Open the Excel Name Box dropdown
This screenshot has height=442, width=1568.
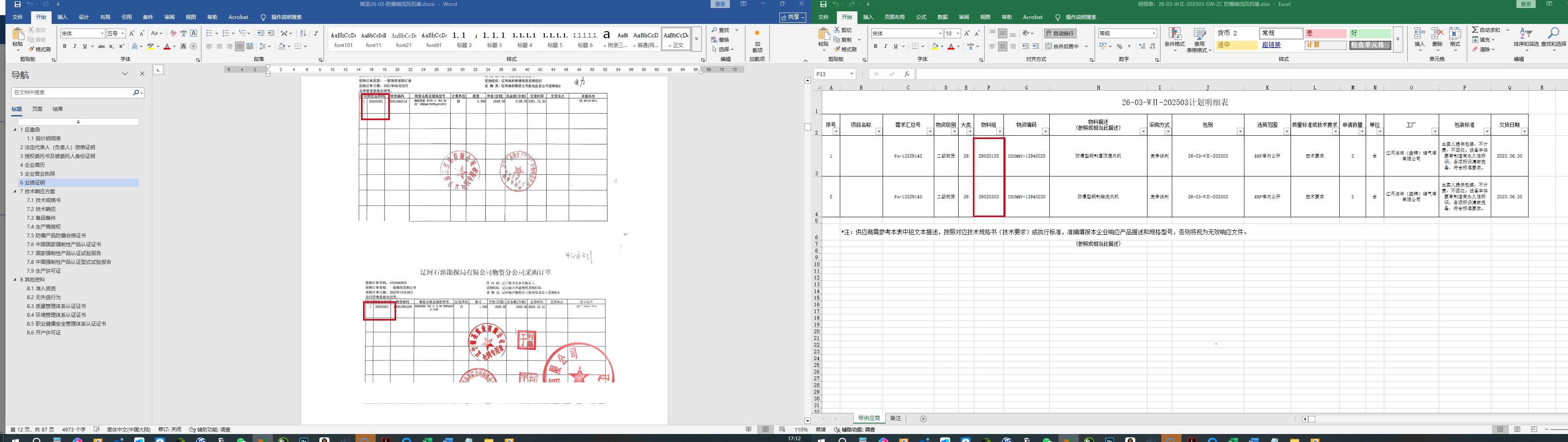click(852, 74)
